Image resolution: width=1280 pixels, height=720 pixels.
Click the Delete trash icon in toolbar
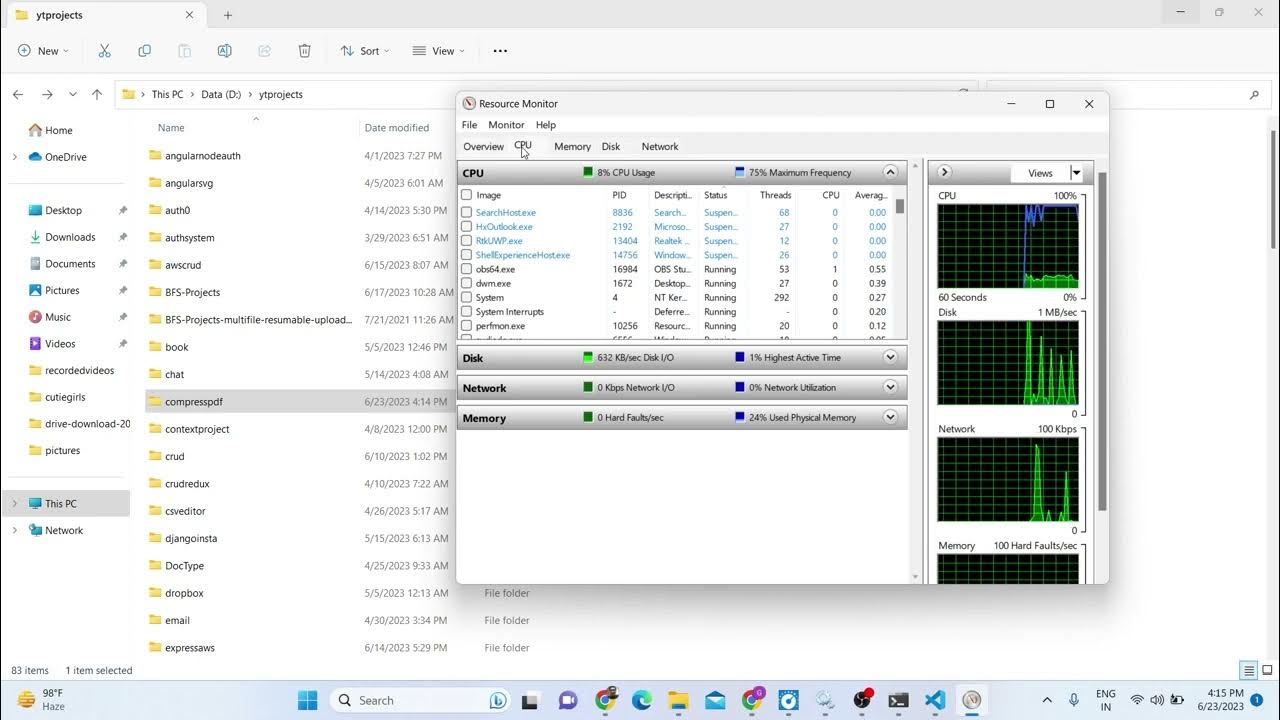(x=304, y=51)
